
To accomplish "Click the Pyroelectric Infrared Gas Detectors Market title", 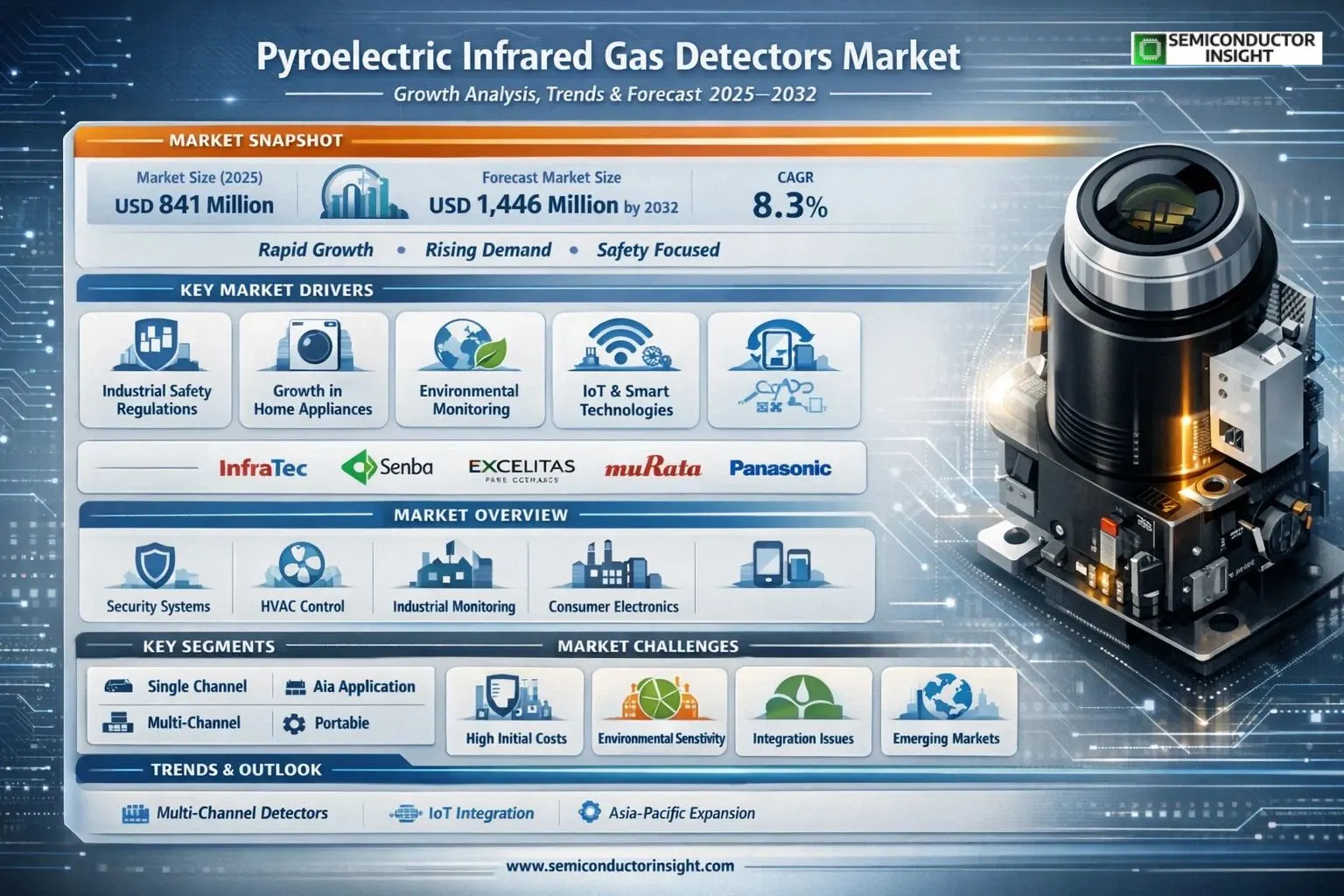I will click(x=609, y=57).
